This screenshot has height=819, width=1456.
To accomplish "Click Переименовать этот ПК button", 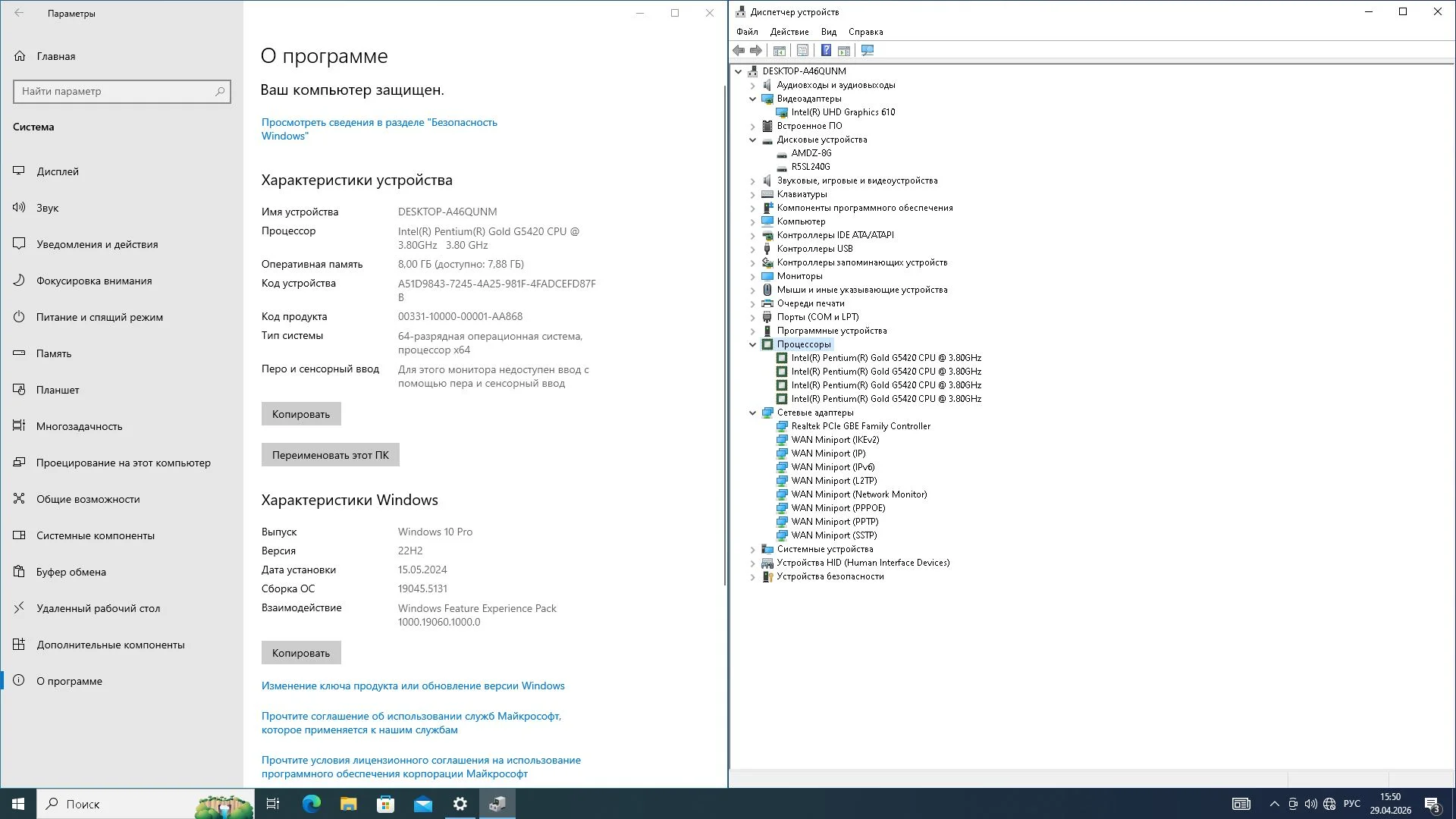I will click(x=331, y=455).
